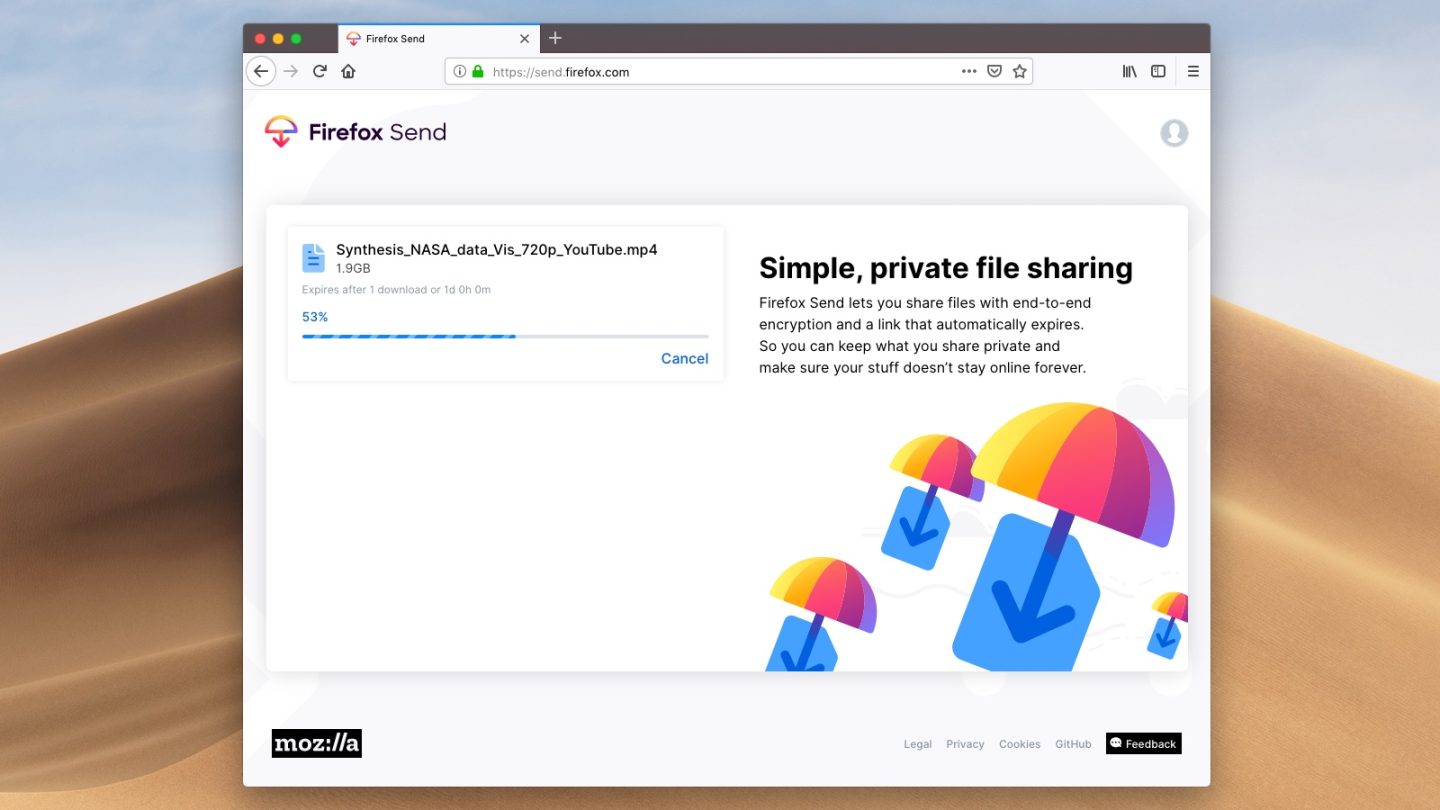Image resolution: width=1440 pixels, height=810 pixels.
Task: Open the Firefox hamburger menu
Action: 1193,71
